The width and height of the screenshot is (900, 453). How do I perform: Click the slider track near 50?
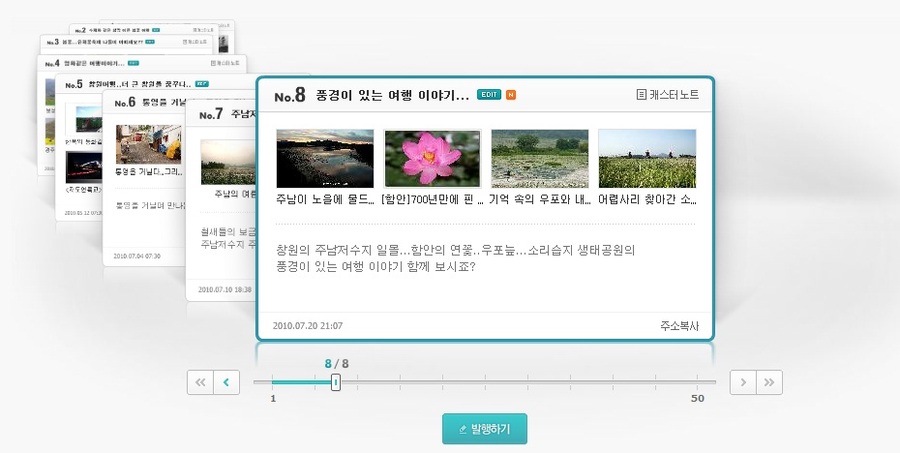point(697,382)
